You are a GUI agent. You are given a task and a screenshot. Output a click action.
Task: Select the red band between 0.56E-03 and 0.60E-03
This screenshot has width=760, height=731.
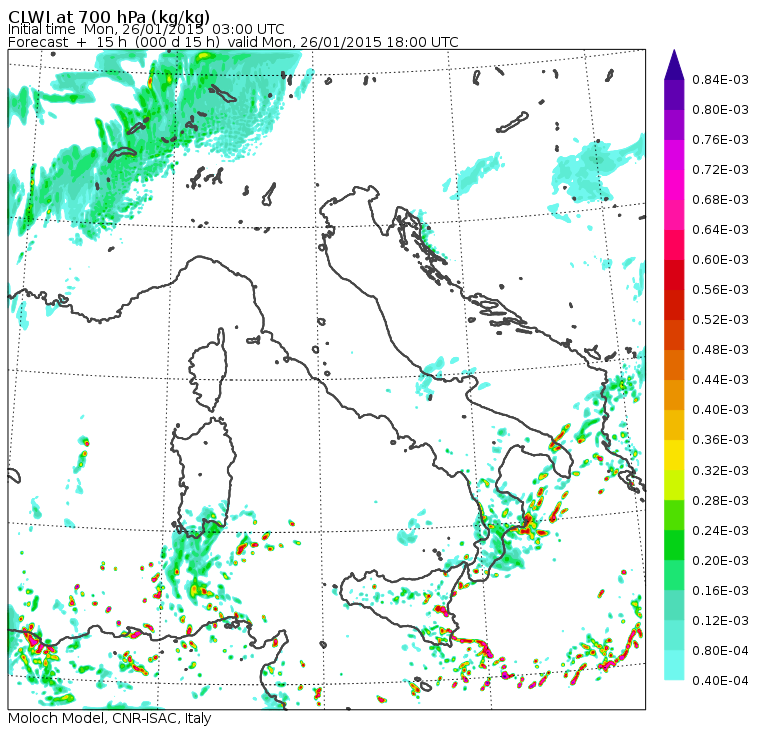pos(674,275)
